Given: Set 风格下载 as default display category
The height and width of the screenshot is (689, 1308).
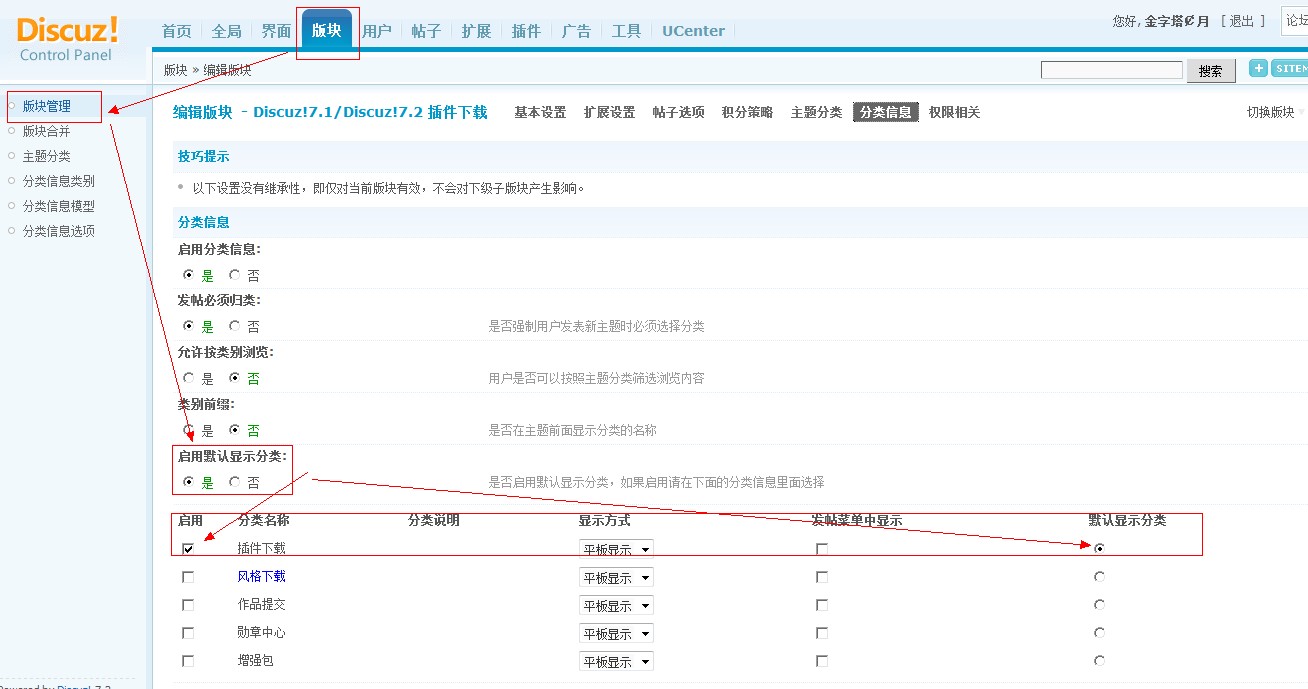Looking at the screenshot, I should pyautogui.click(x=1100, y=576).
